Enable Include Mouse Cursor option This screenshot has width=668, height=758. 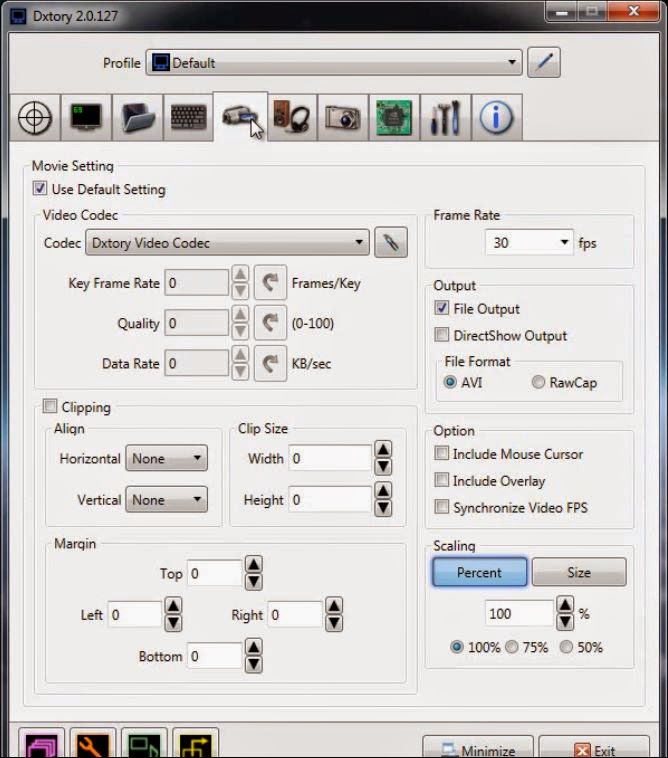[441, 453]
